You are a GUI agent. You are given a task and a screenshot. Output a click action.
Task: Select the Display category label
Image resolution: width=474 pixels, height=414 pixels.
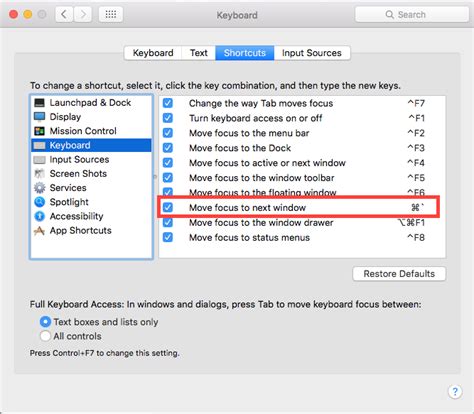click(x=65, y=117)
